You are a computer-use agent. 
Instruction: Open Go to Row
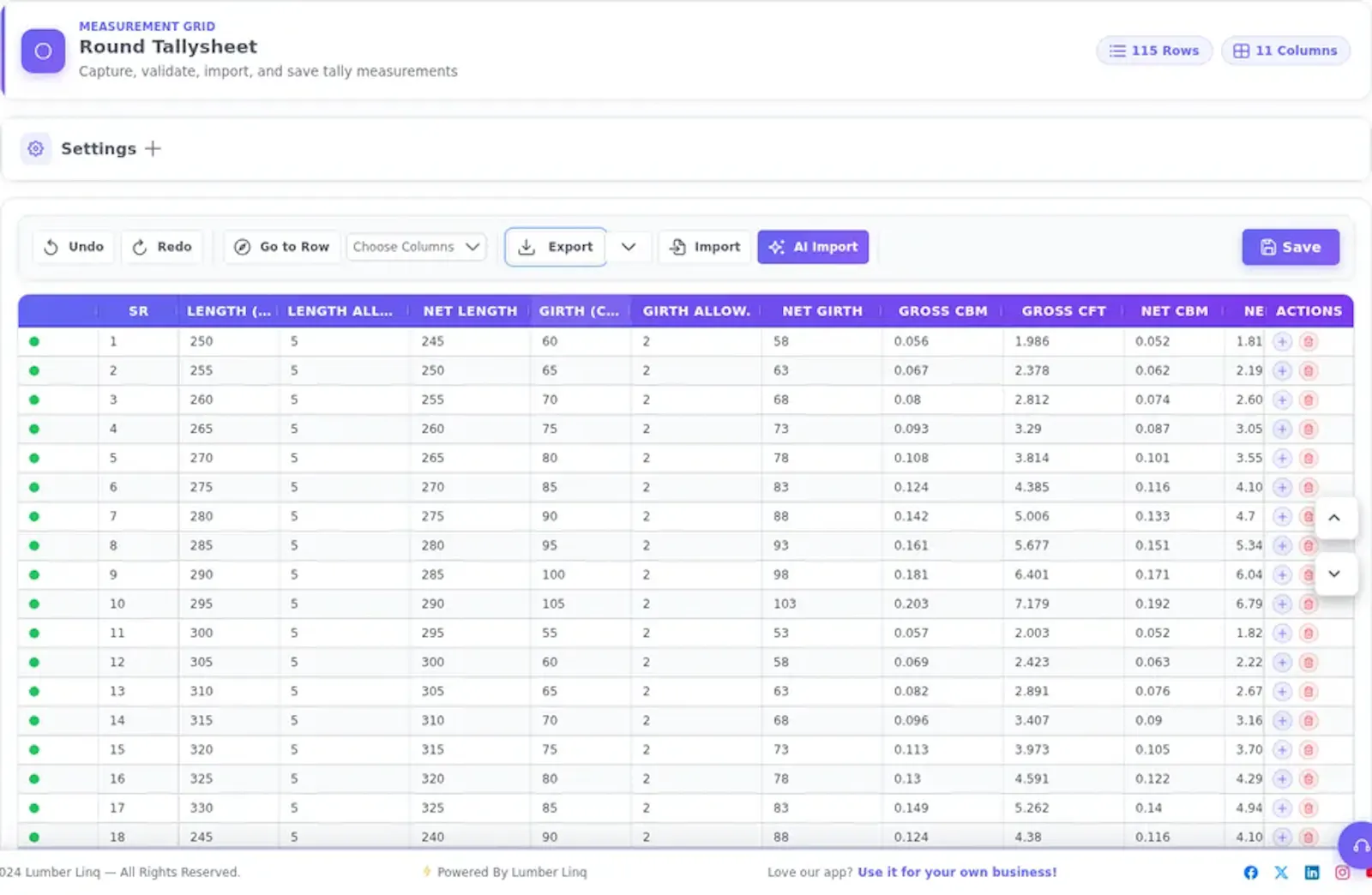pyautogui.click(x=282, y=247)
